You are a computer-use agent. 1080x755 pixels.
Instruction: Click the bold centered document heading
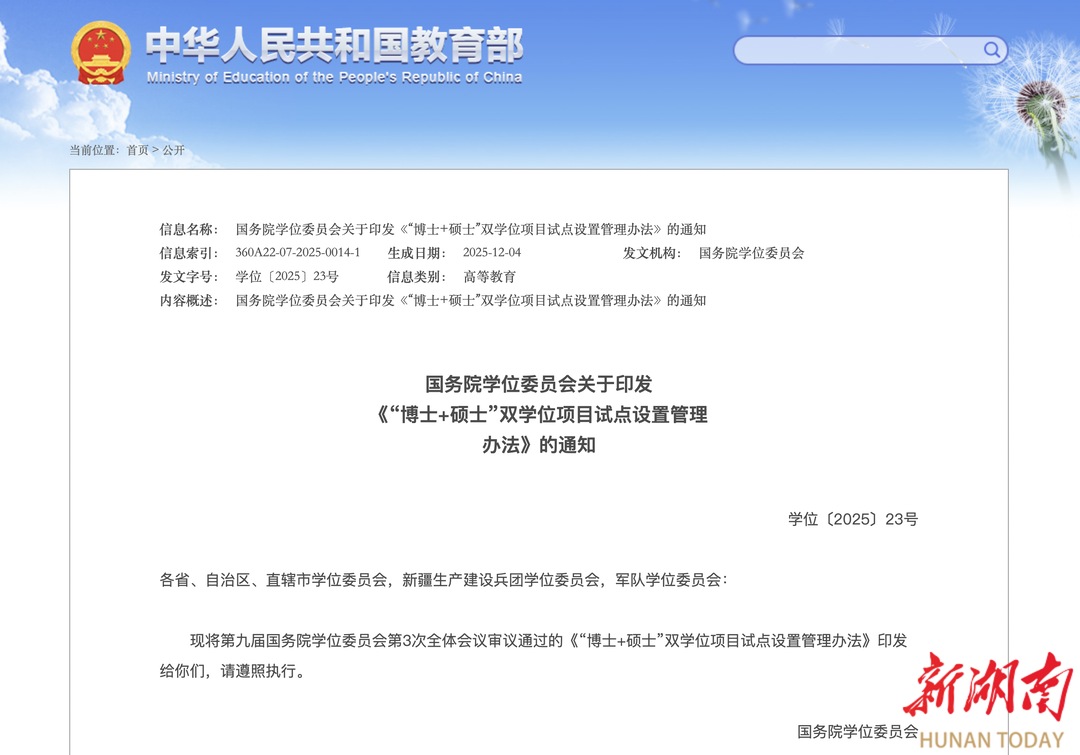click(x=539, y=414)
